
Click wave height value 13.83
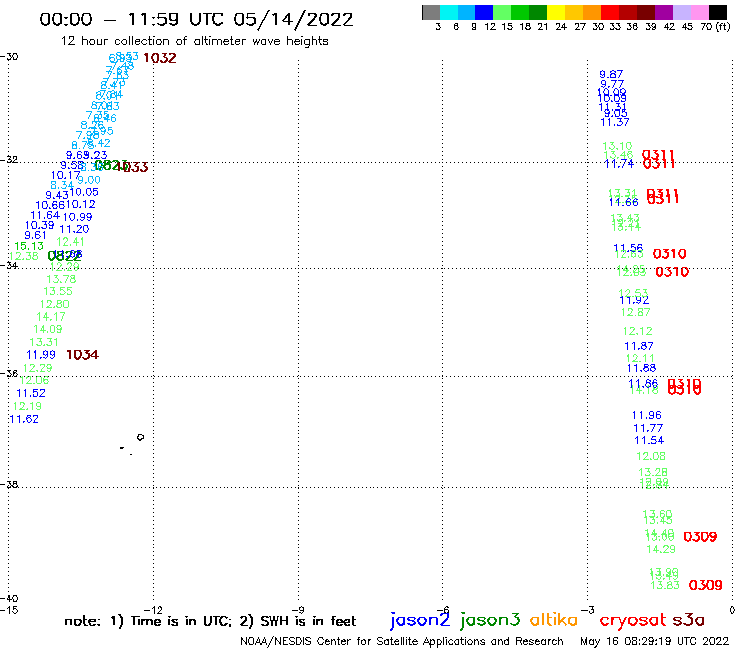click(x=665, y=585)
